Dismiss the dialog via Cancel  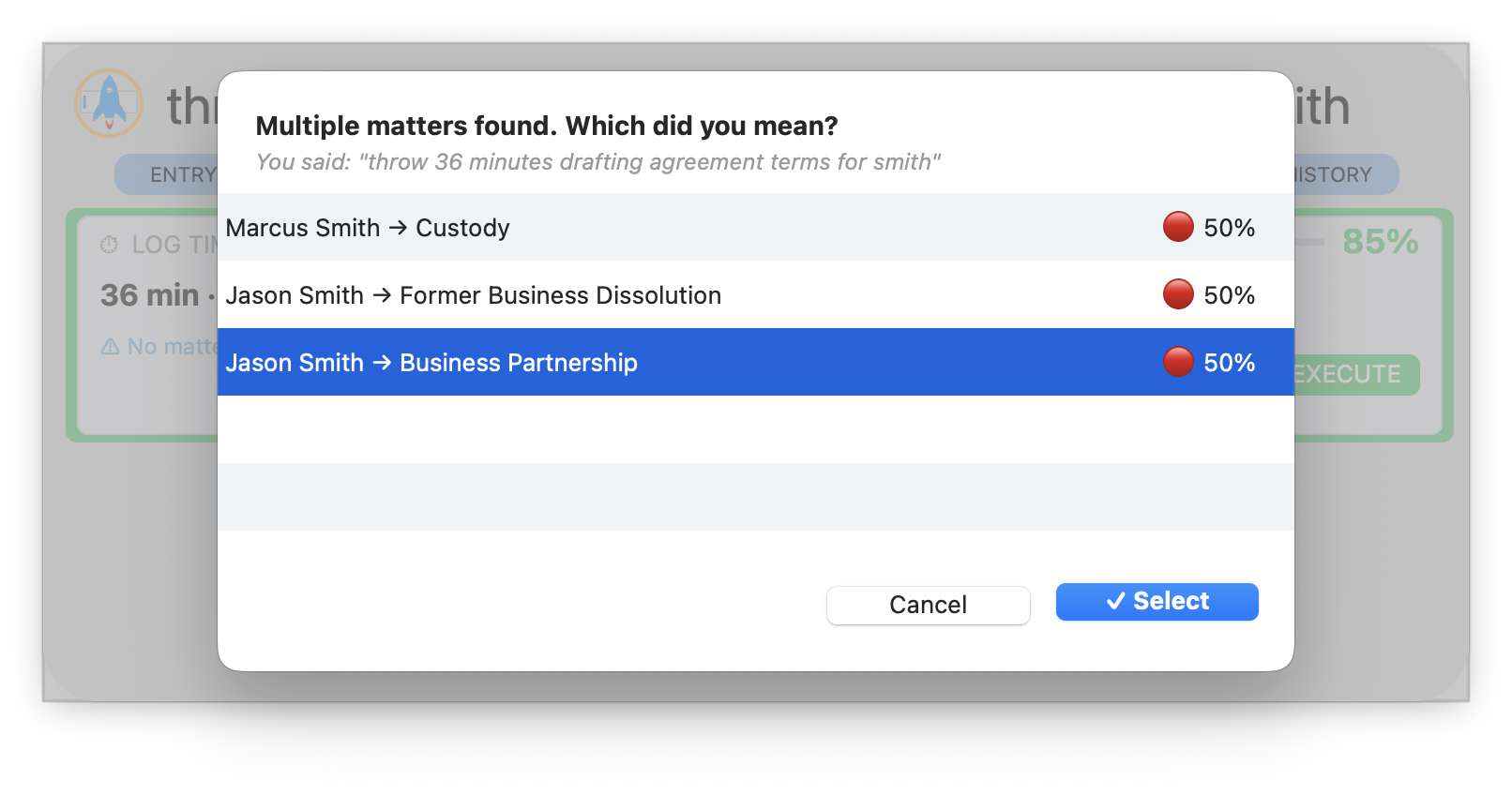[928, 605]
